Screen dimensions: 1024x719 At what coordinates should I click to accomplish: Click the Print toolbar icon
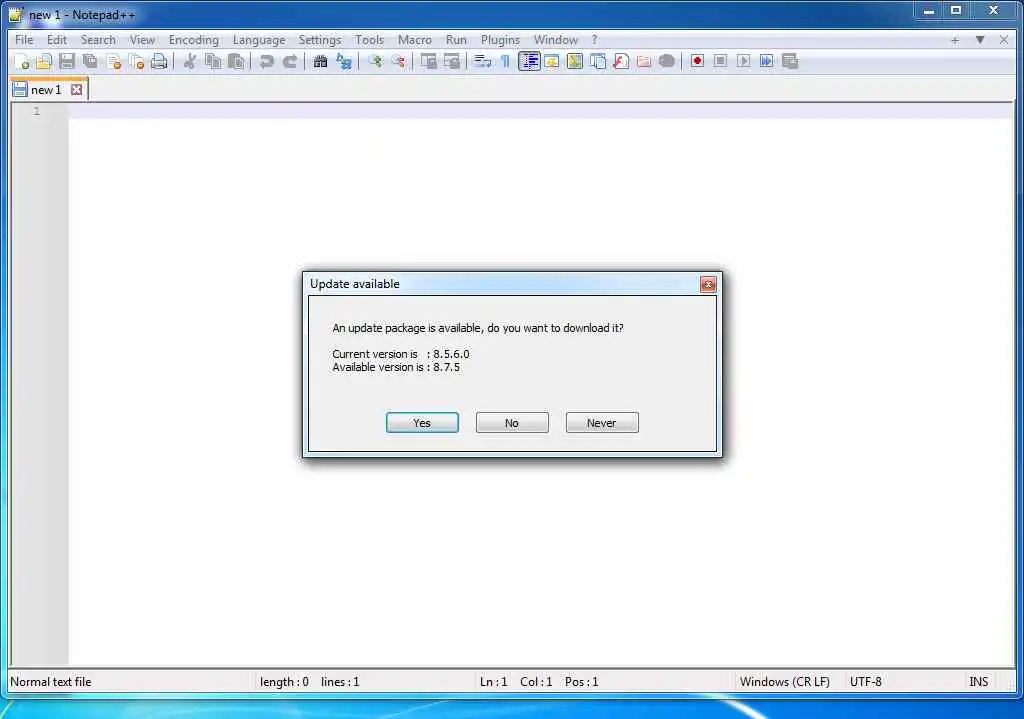159,61
